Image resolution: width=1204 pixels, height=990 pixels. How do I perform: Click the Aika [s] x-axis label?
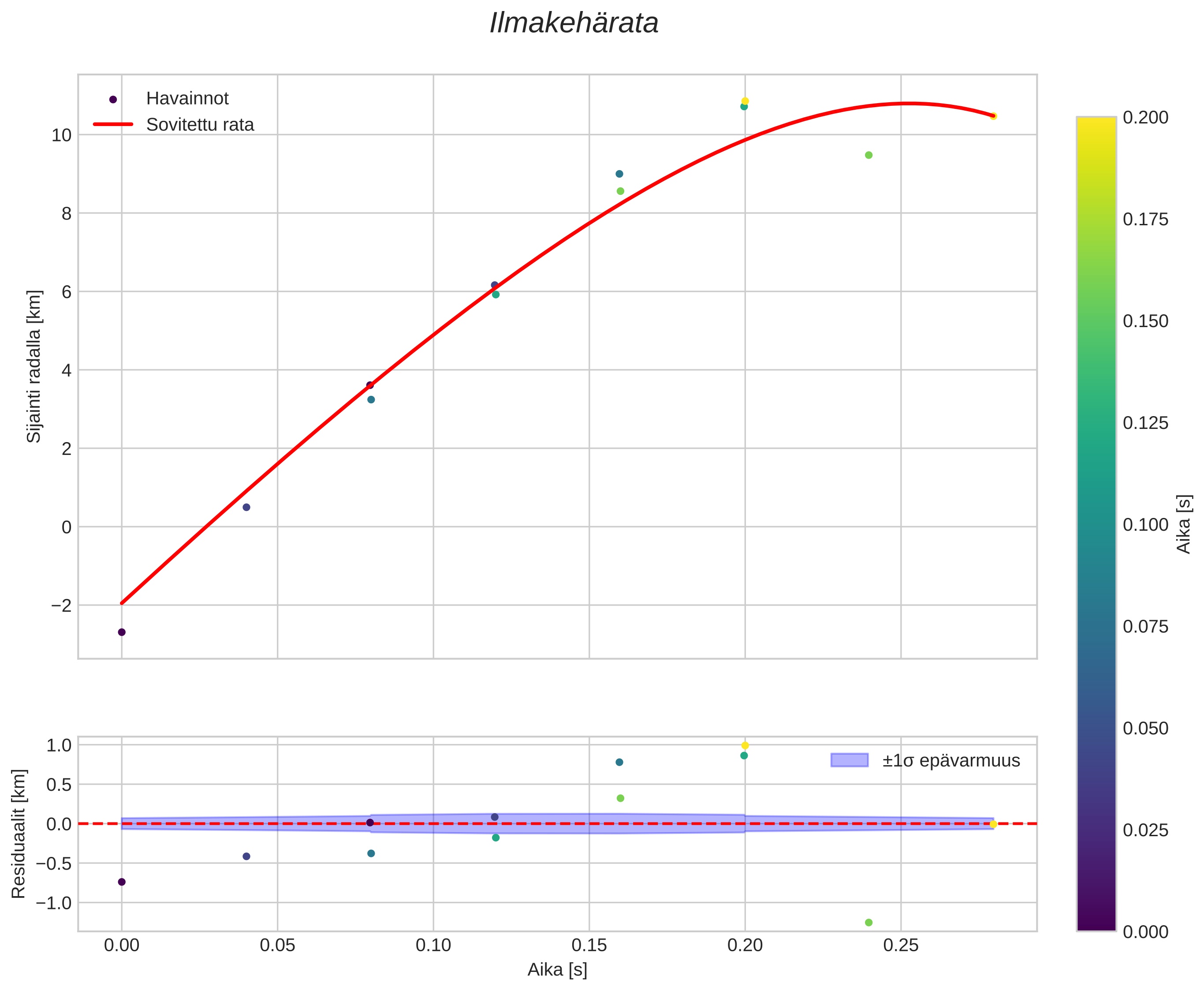coord(557,969)
